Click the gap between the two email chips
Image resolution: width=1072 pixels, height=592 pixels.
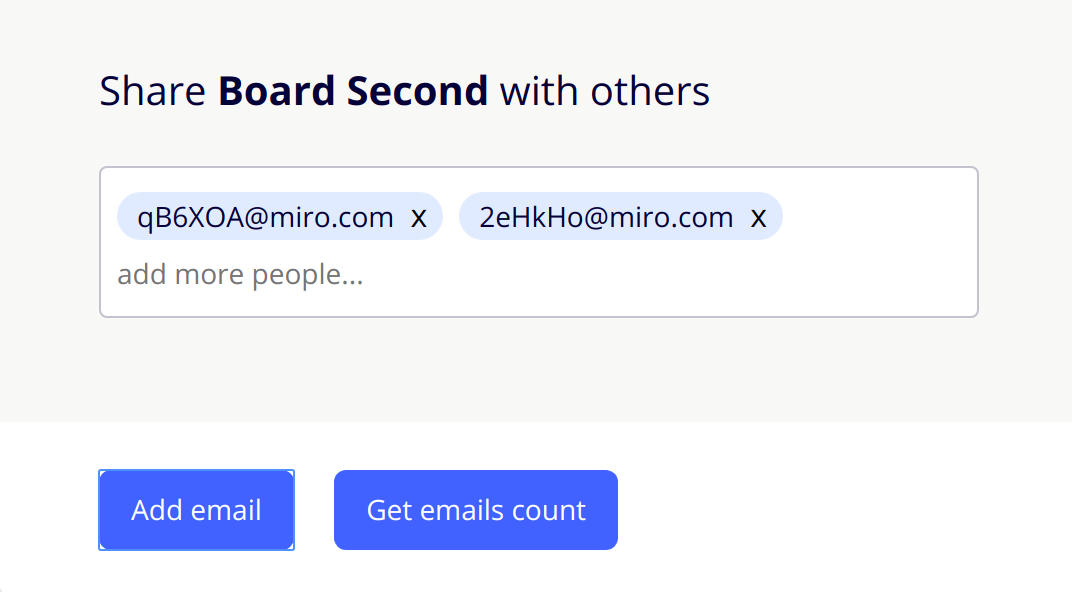[x=451, y=217]
